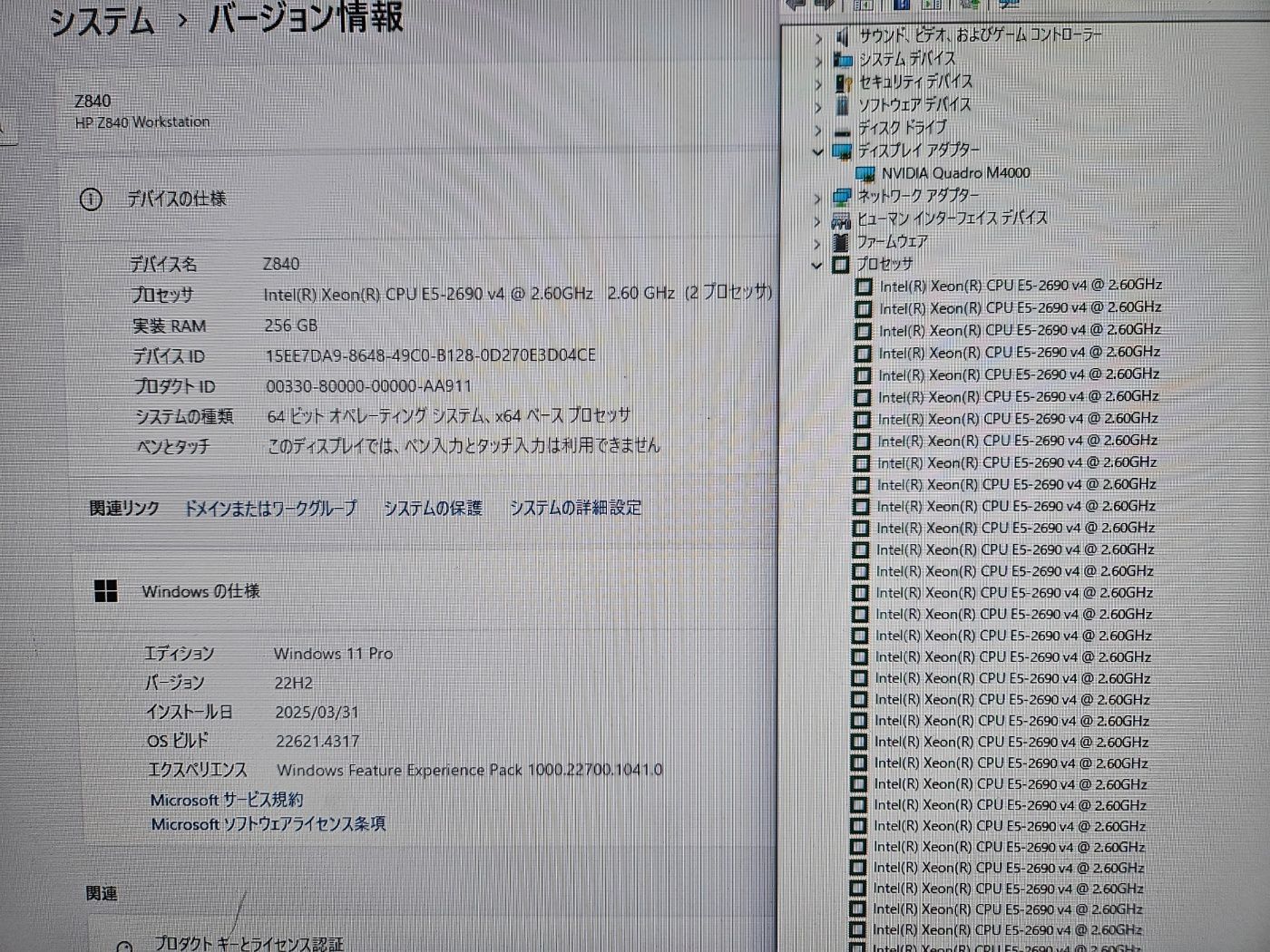The height and width of the screenshot is (952, 1270).
Task: Open the システムの保護 link
Action: coord(433,509)
